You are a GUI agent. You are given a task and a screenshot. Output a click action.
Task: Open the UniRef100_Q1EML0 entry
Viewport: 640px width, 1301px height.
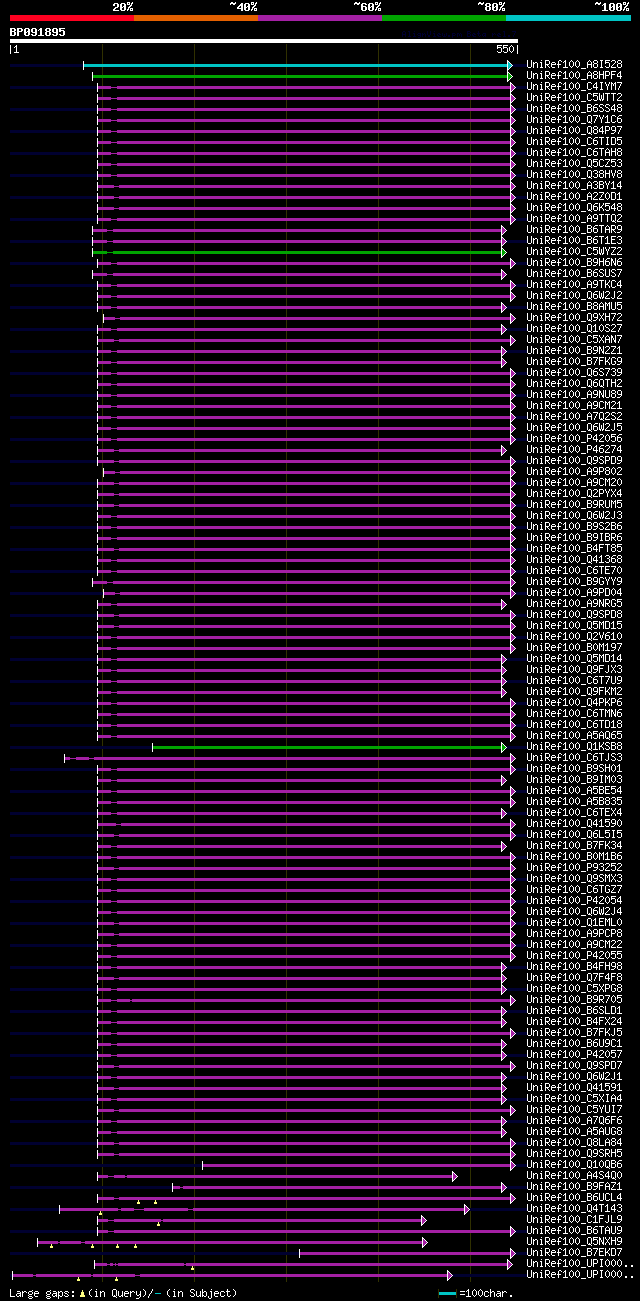[x=574, y=923]
